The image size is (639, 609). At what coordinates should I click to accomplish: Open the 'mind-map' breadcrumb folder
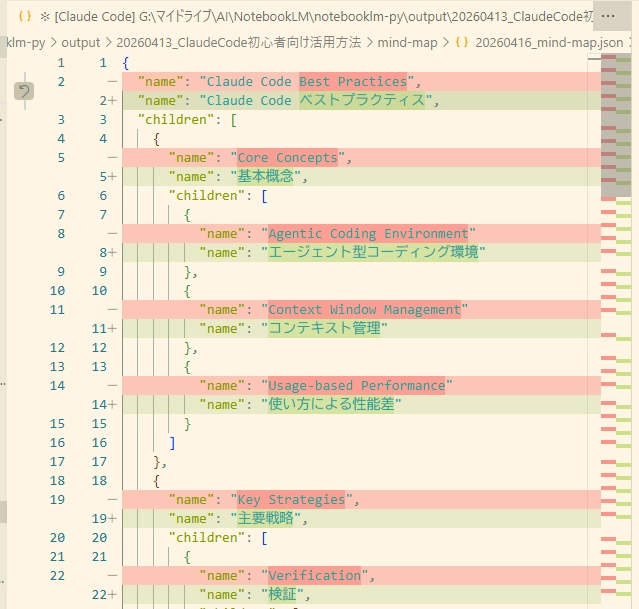[x=408, y=42]
